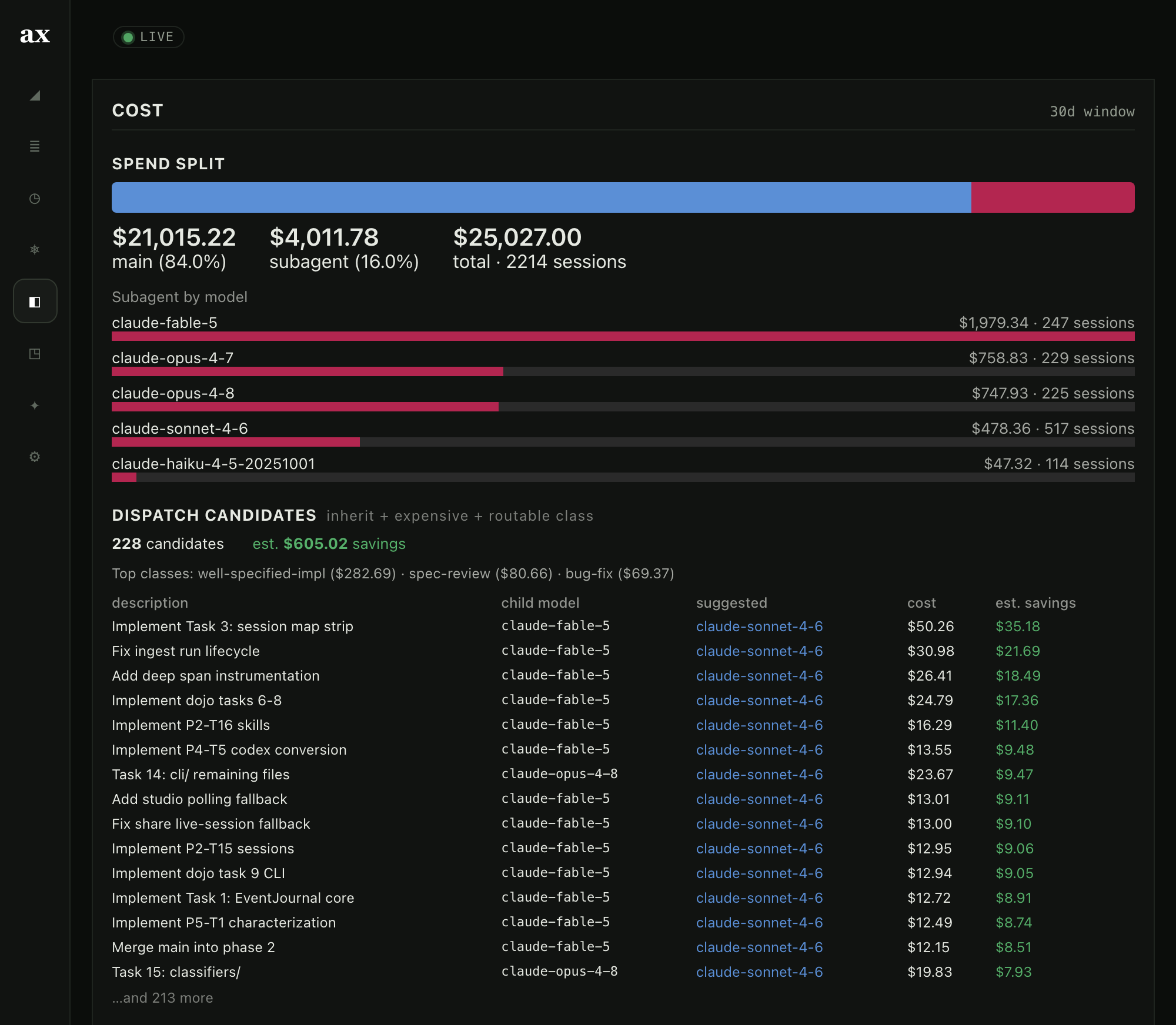Open the sparkle star icon in sidebar
1176x1025 pixels.
35,406
